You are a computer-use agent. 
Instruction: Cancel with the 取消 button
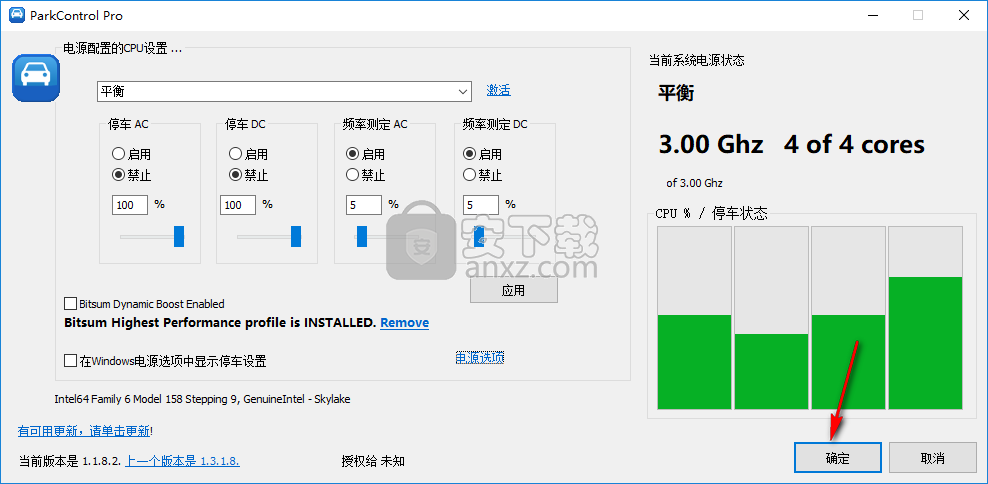click(x=932, y=458)
